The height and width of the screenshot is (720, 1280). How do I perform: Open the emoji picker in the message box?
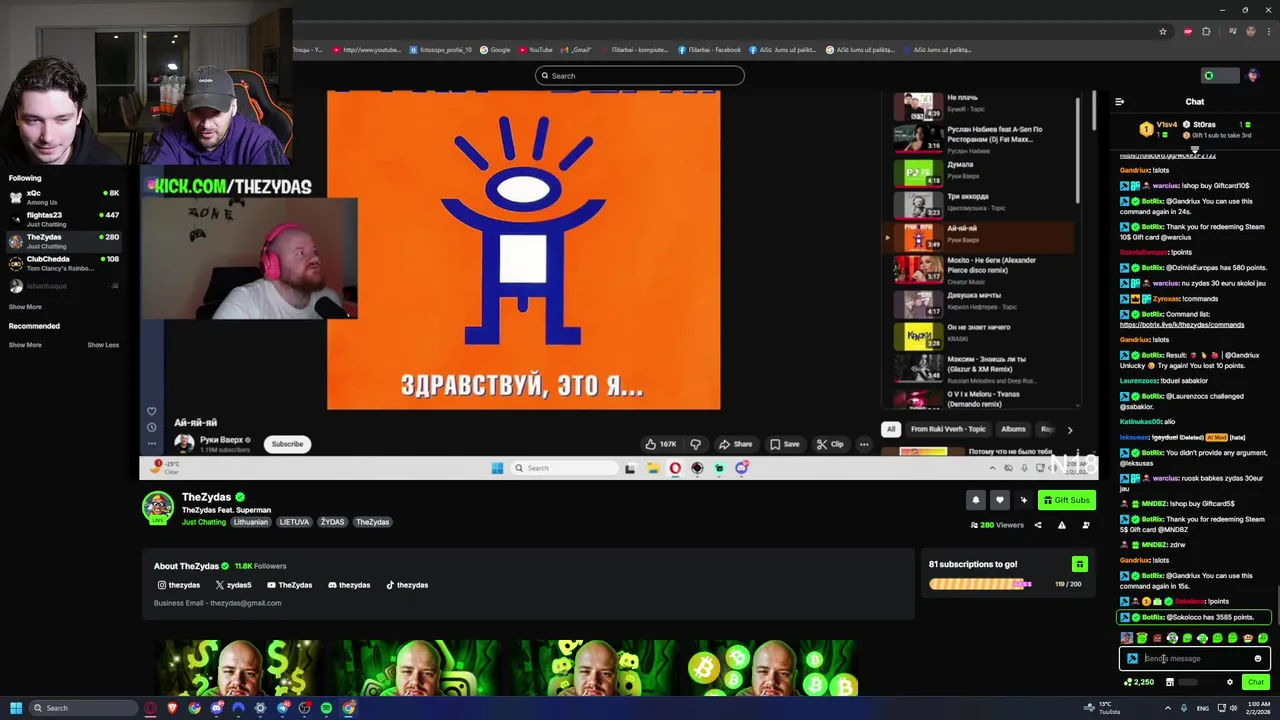(1258, 659)
